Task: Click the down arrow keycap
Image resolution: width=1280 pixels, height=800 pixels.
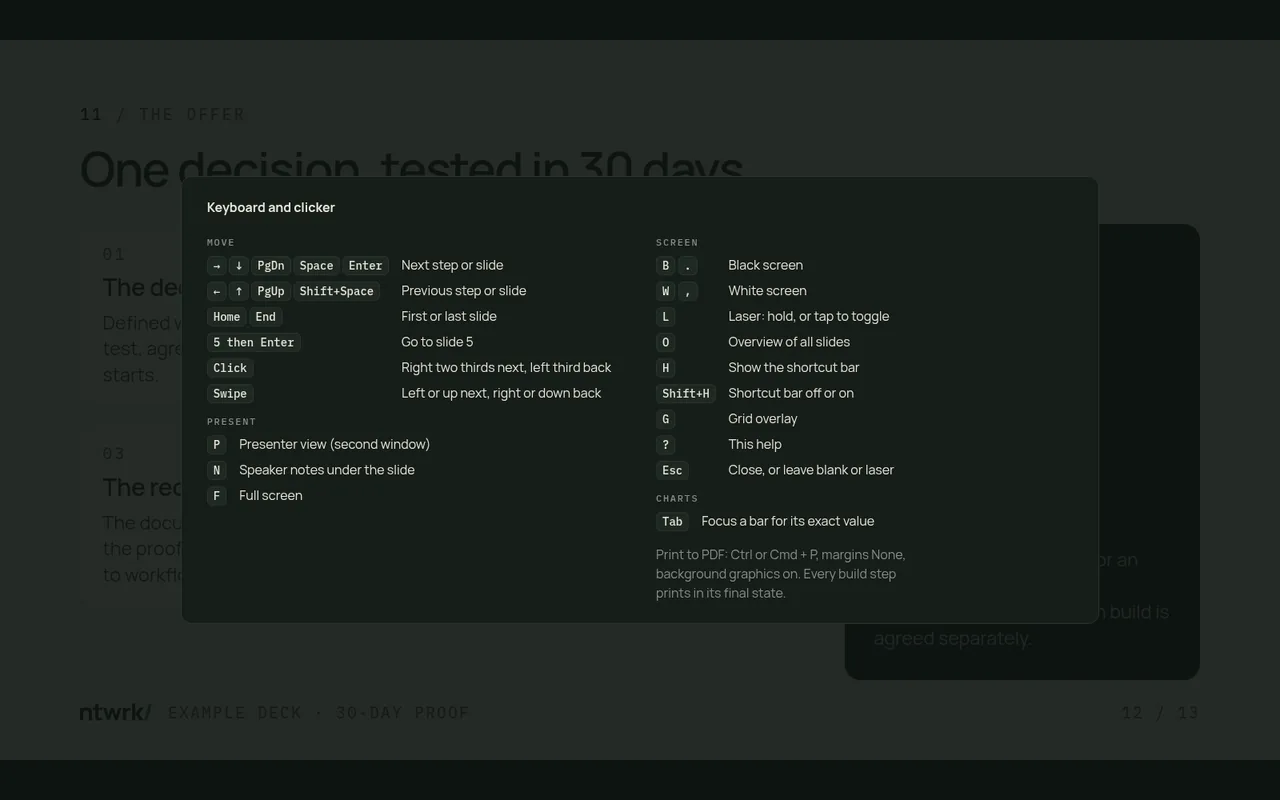Action: [x=239, y=266]
